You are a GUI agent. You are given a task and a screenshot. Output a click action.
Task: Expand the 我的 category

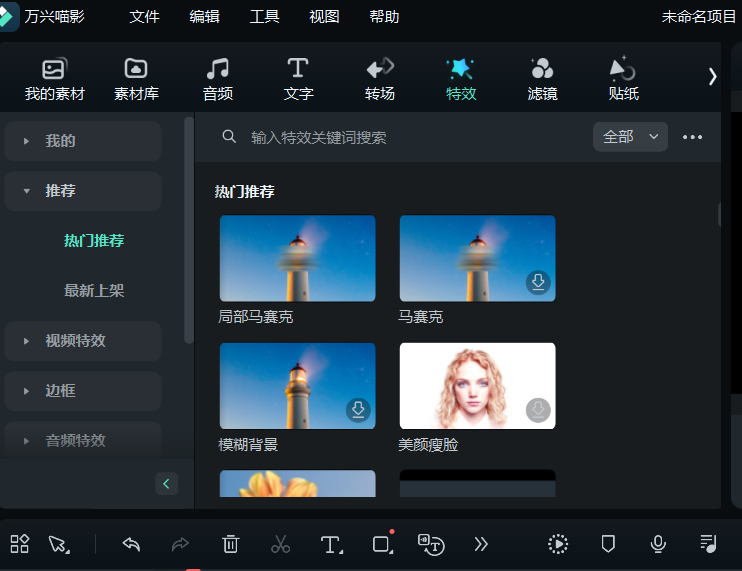point(83,141)
